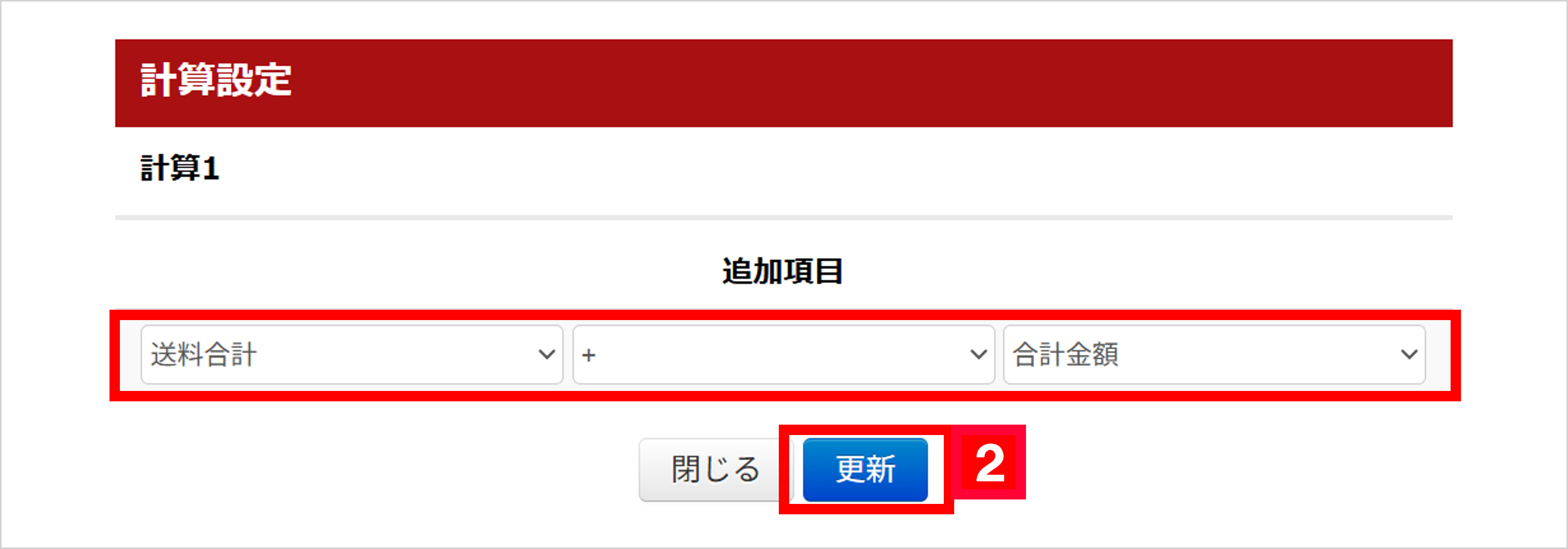This screenshot has width=1568, height=549.
Task: Click the chevron arrow on 合計金額 select
Action: pyautogui.click(x=1409, y=354)
